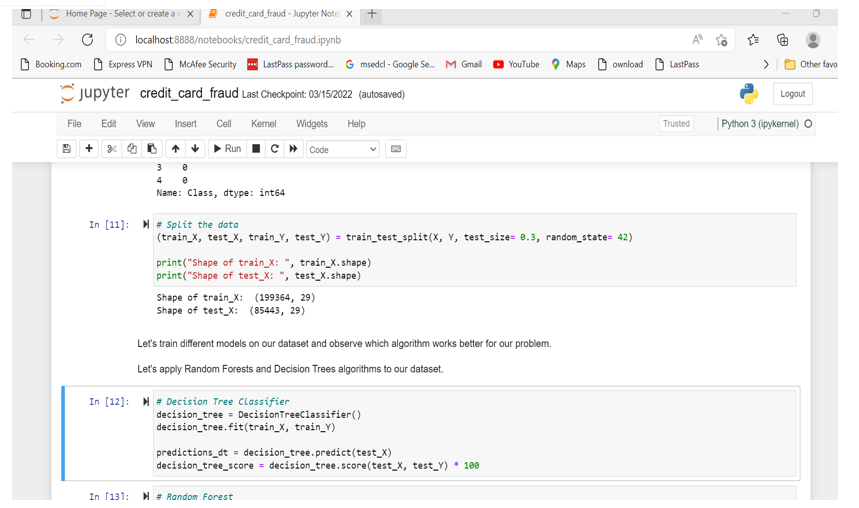Click the Run button

[x=228, y=149]
